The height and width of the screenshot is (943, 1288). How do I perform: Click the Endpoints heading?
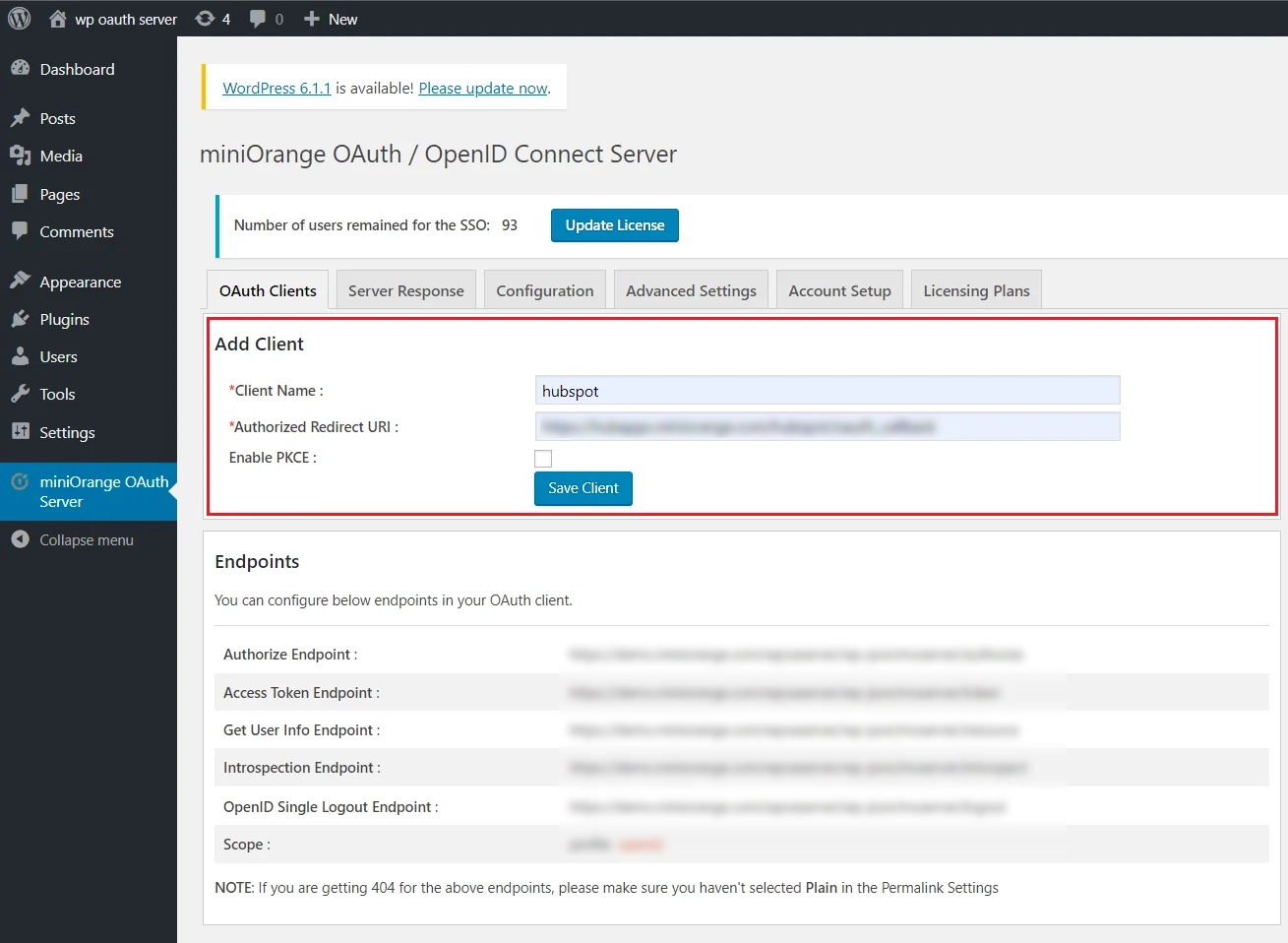257,561
